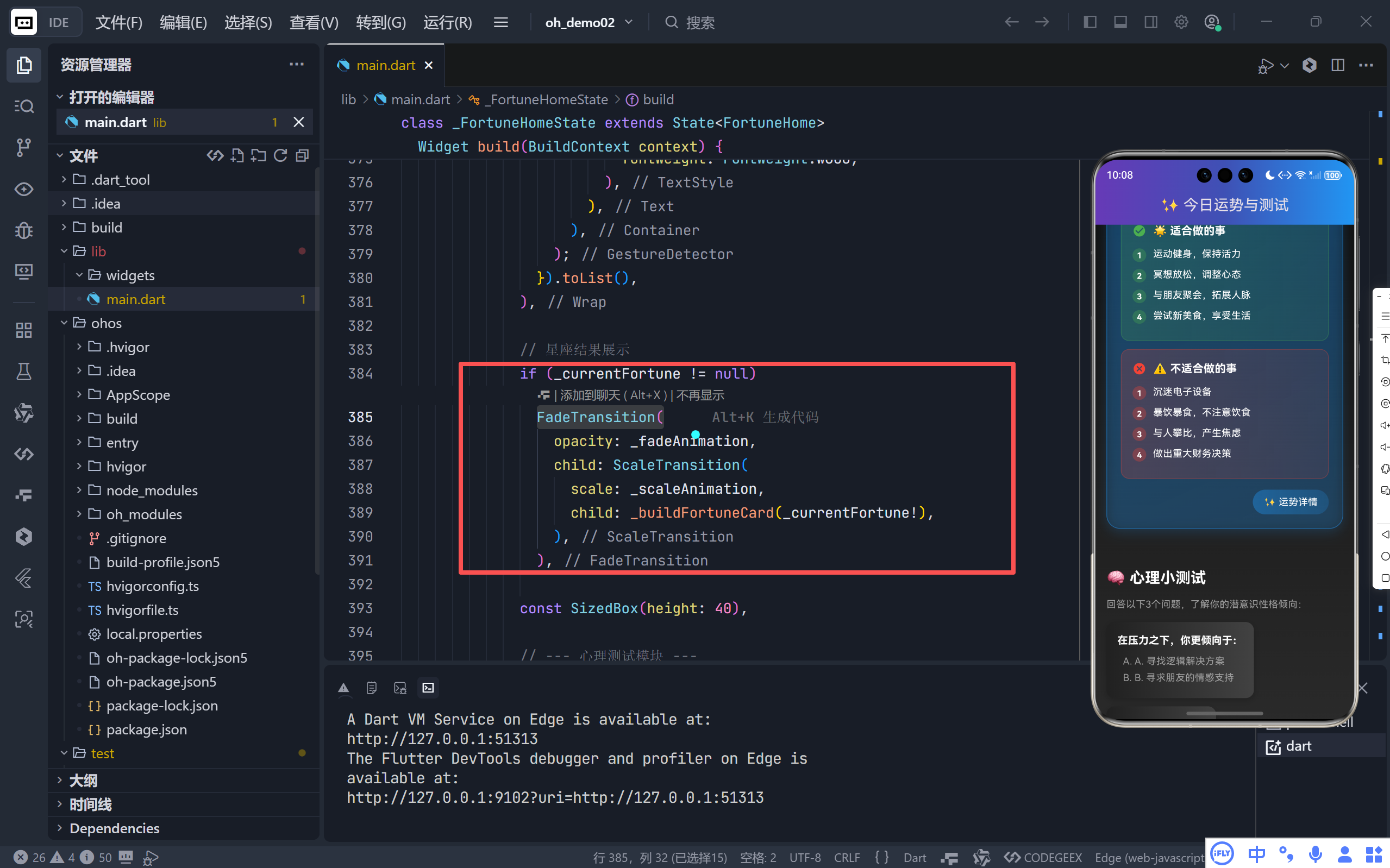Open the Run and Debug bug icon

pyautogui.click(x=23, y=230)
